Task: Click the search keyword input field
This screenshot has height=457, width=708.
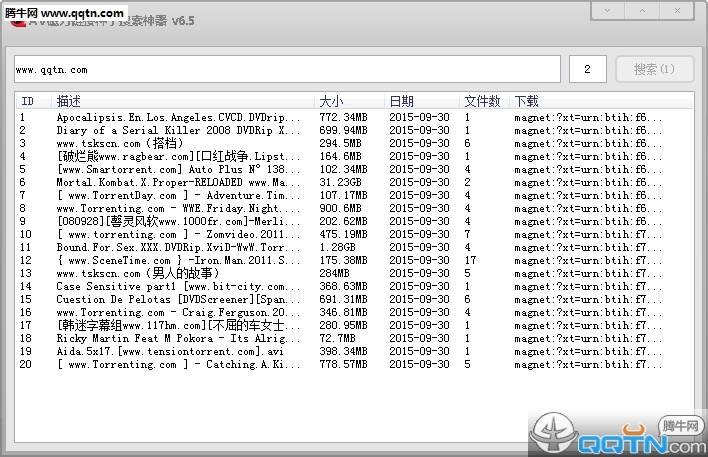Action: tap(286, 70)
